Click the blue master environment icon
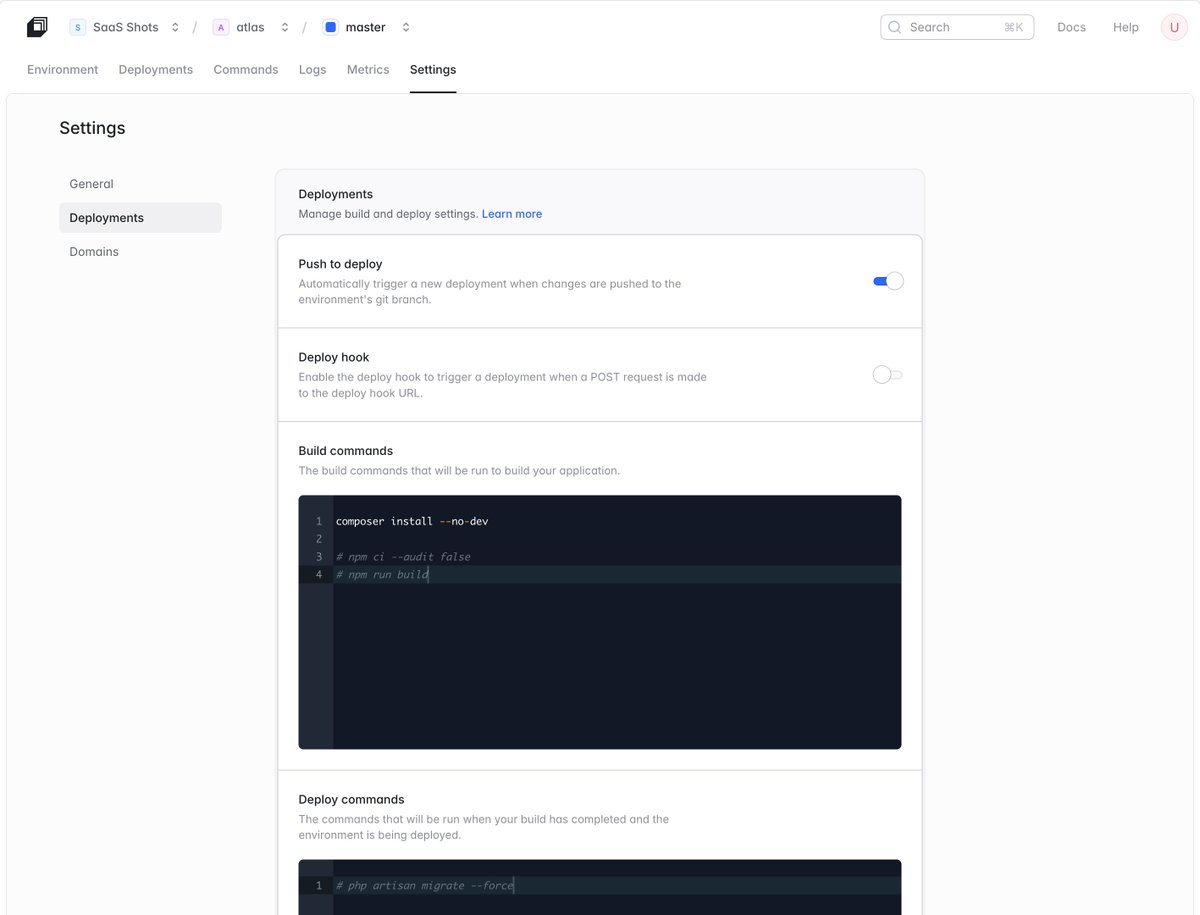Image resolution: width=1200 pixels, height=915 pixels. pos(330,27)
